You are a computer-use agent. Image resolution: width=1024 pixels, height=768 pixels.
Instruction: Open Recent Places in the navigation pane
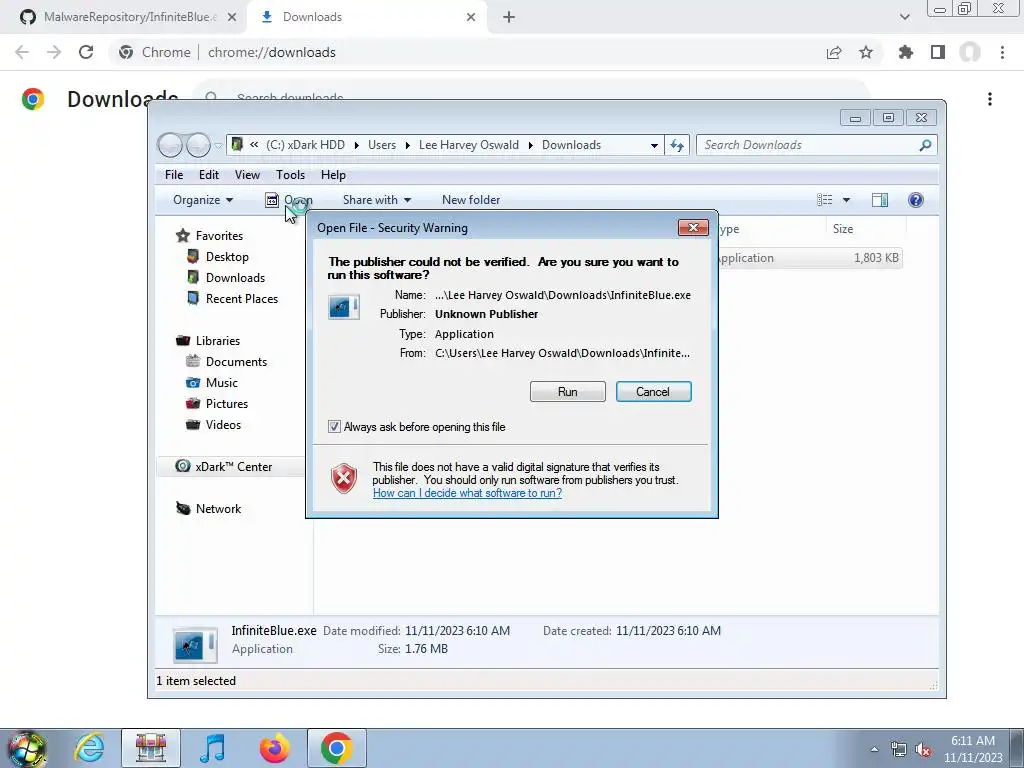(x=242, y=298)
